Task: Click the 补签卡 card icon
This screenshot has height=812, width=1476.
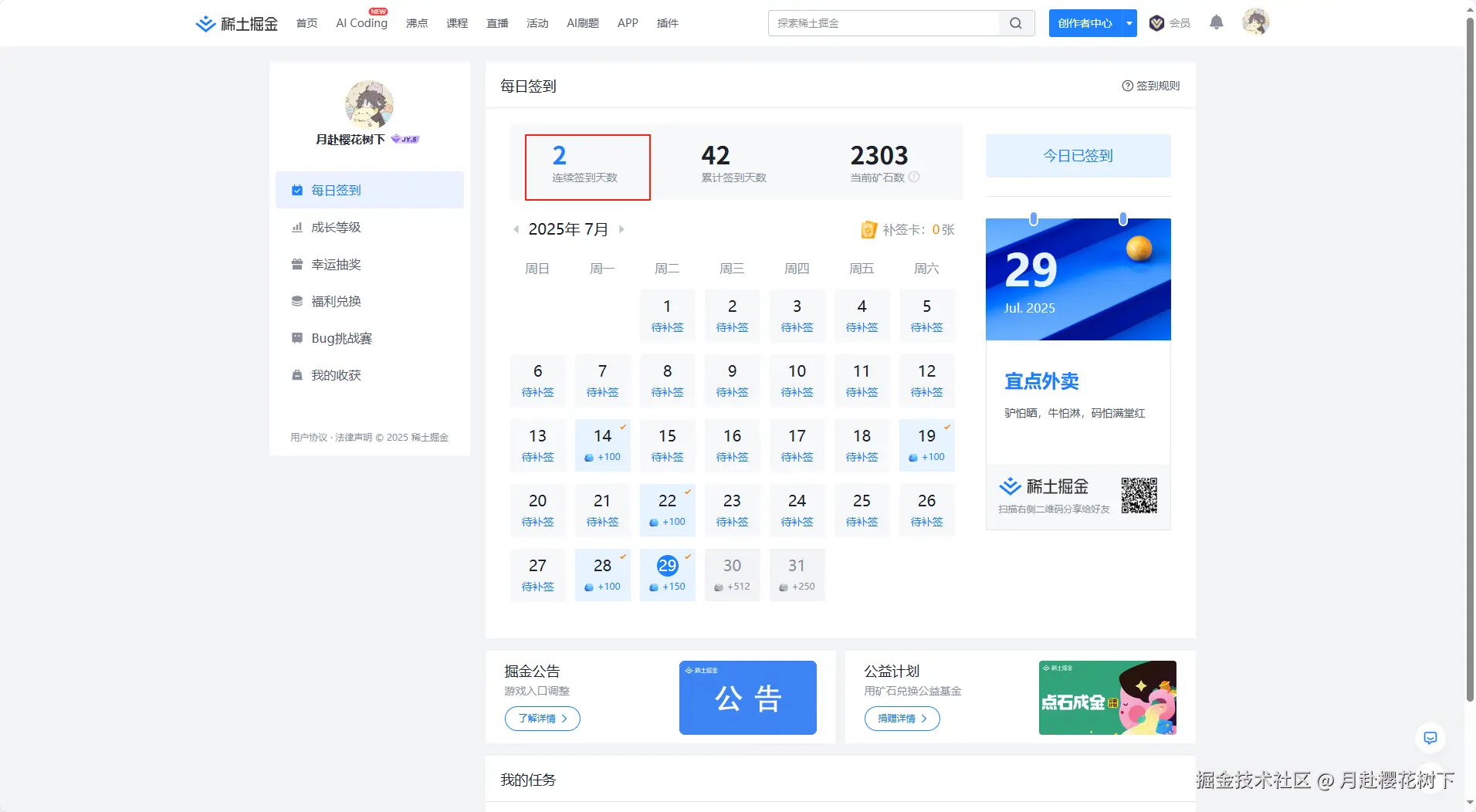Action: 868,229
